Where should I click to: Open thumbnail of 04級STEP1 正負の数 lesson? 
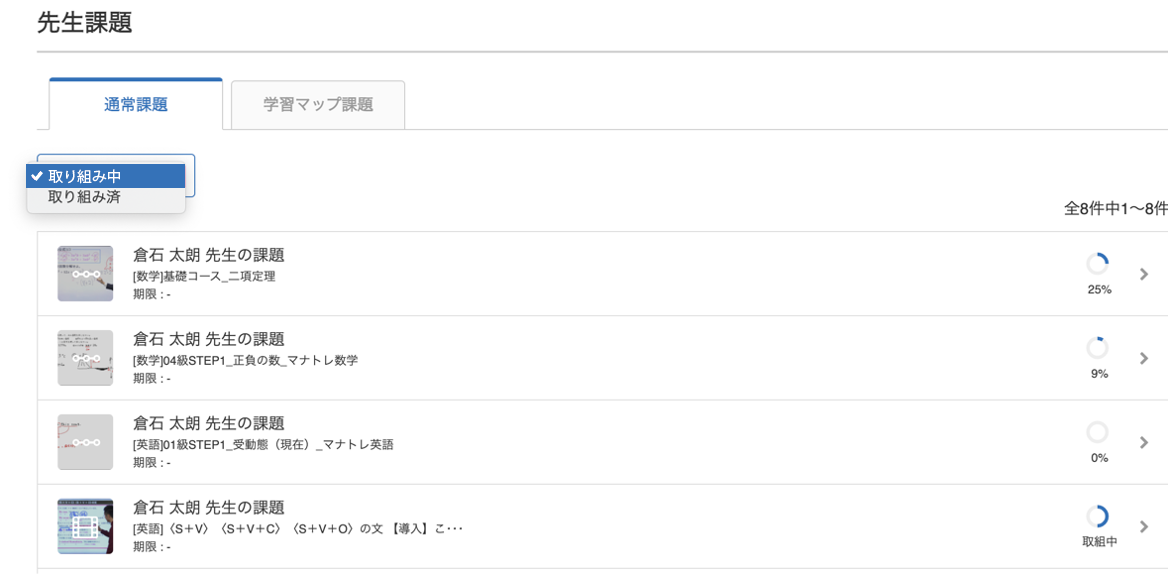point(85,358)
